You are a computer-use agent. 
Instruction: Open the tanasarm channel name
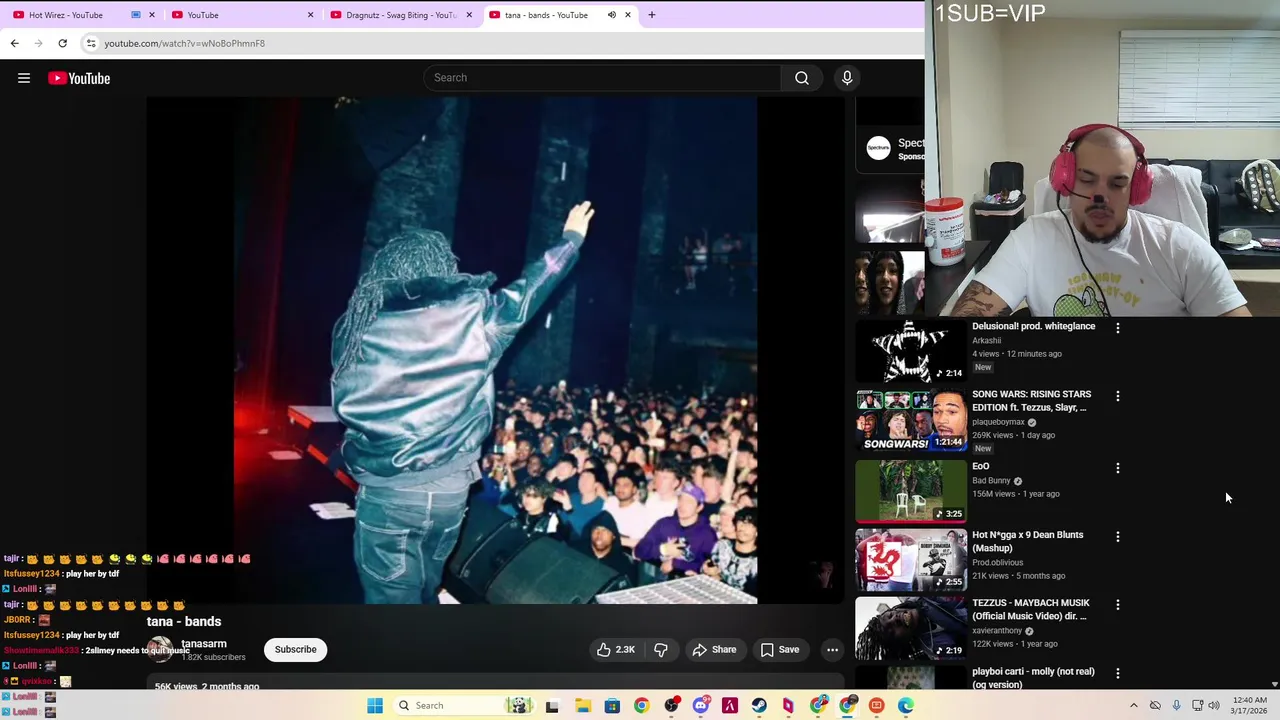tap(204, 644)
